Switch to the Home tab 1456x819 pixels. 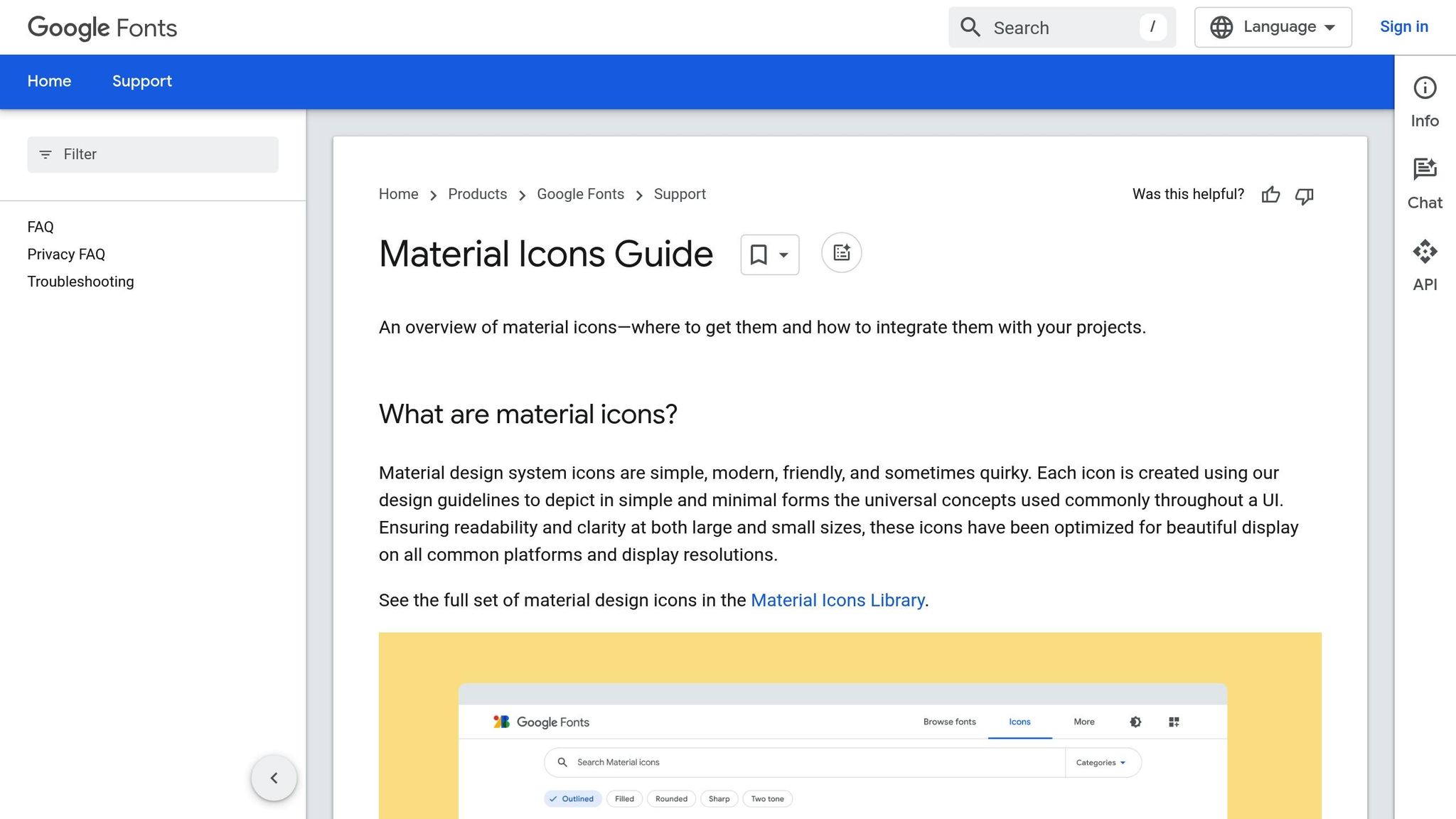pyautogui.click(x=48, y=81)
